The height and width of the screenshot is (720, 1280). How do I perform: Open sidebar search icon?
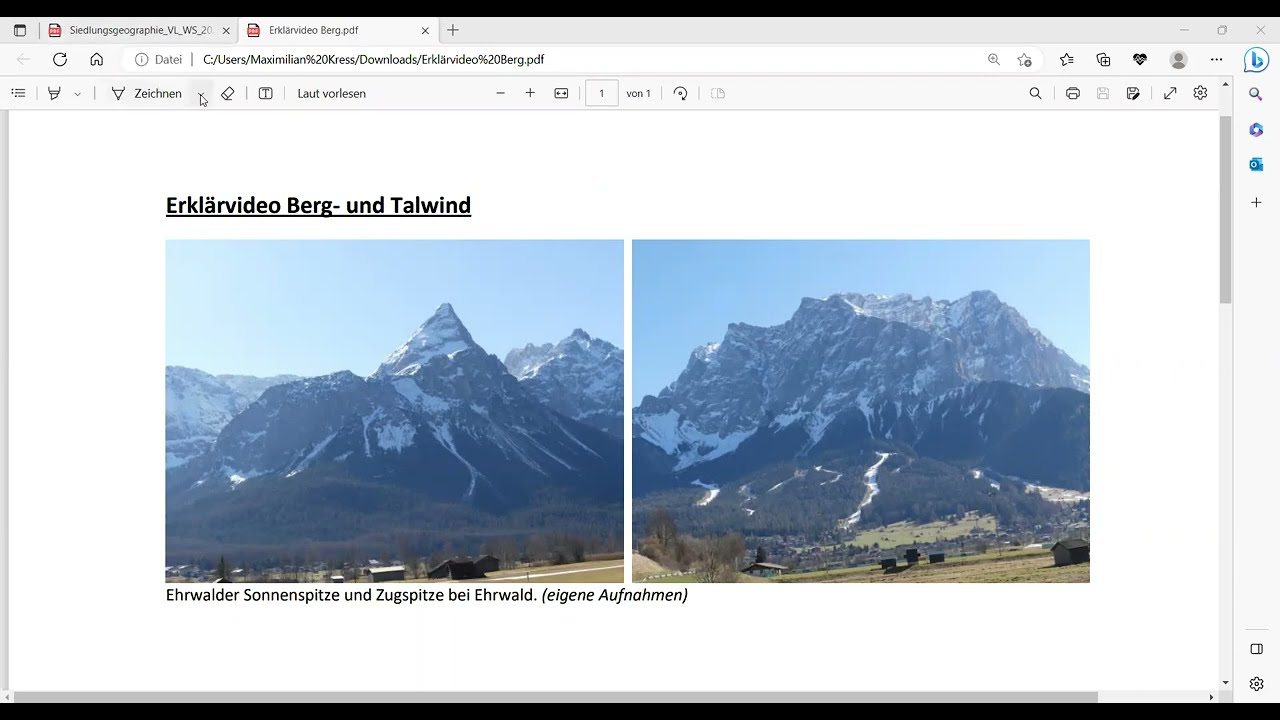coord(1256,94)
